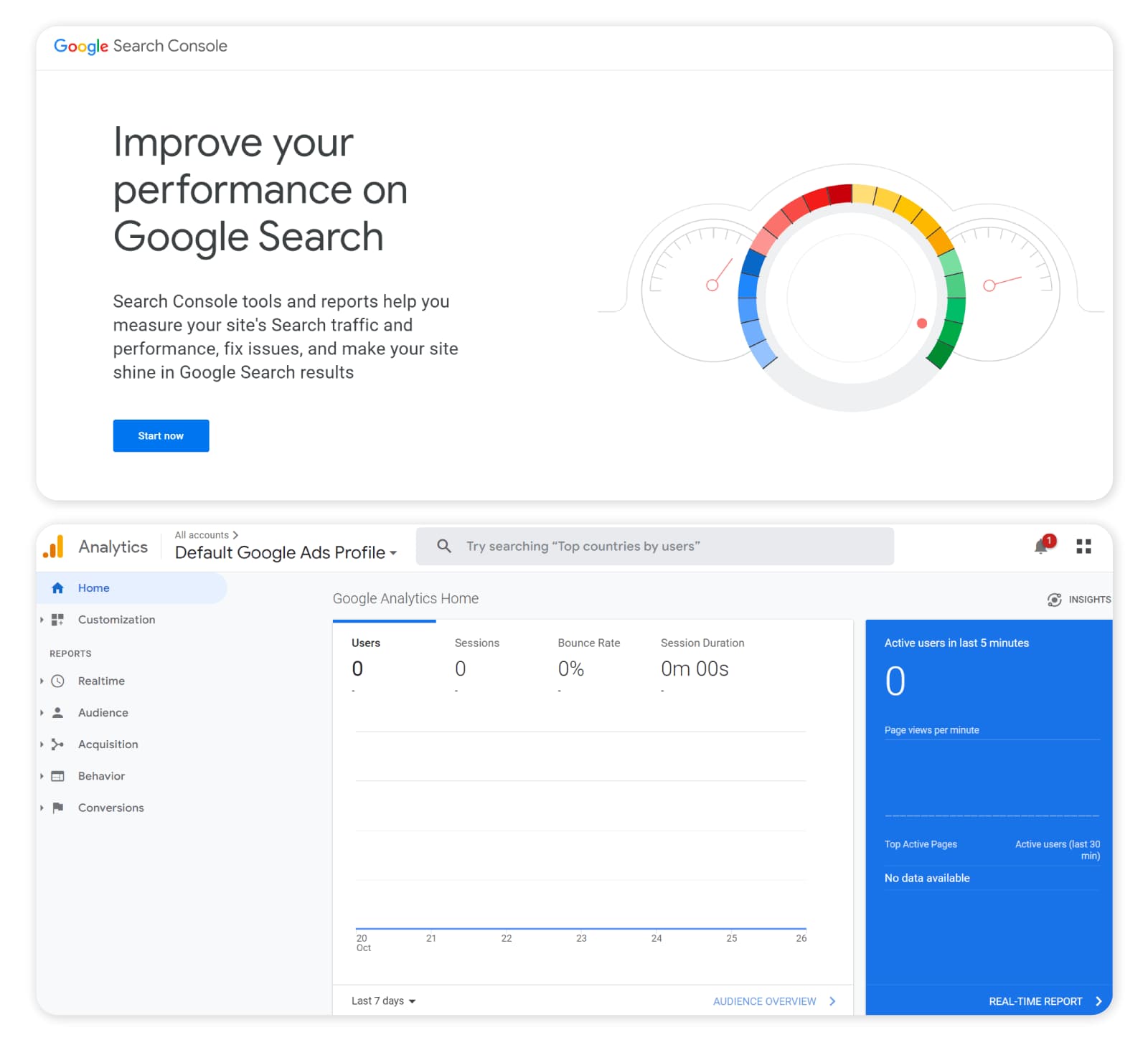The image size is (1148, 1040).
Task: Click the Analytics search field
Action: pos(654,546)
